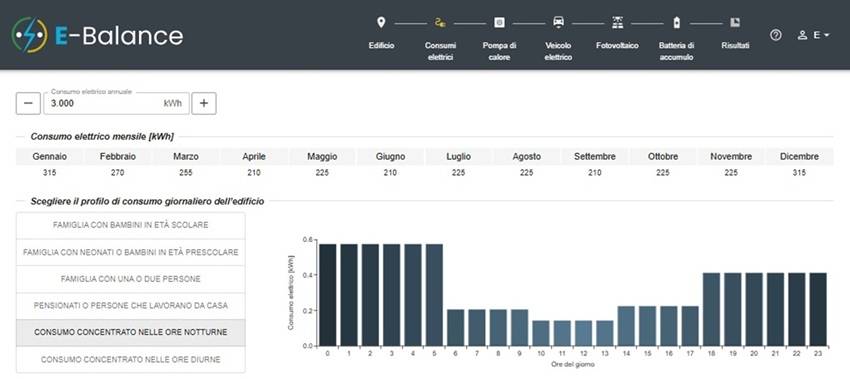Viewport: 850px width, 379px height.
Task: Click the Agosto month header
Action: pos(526,157)
